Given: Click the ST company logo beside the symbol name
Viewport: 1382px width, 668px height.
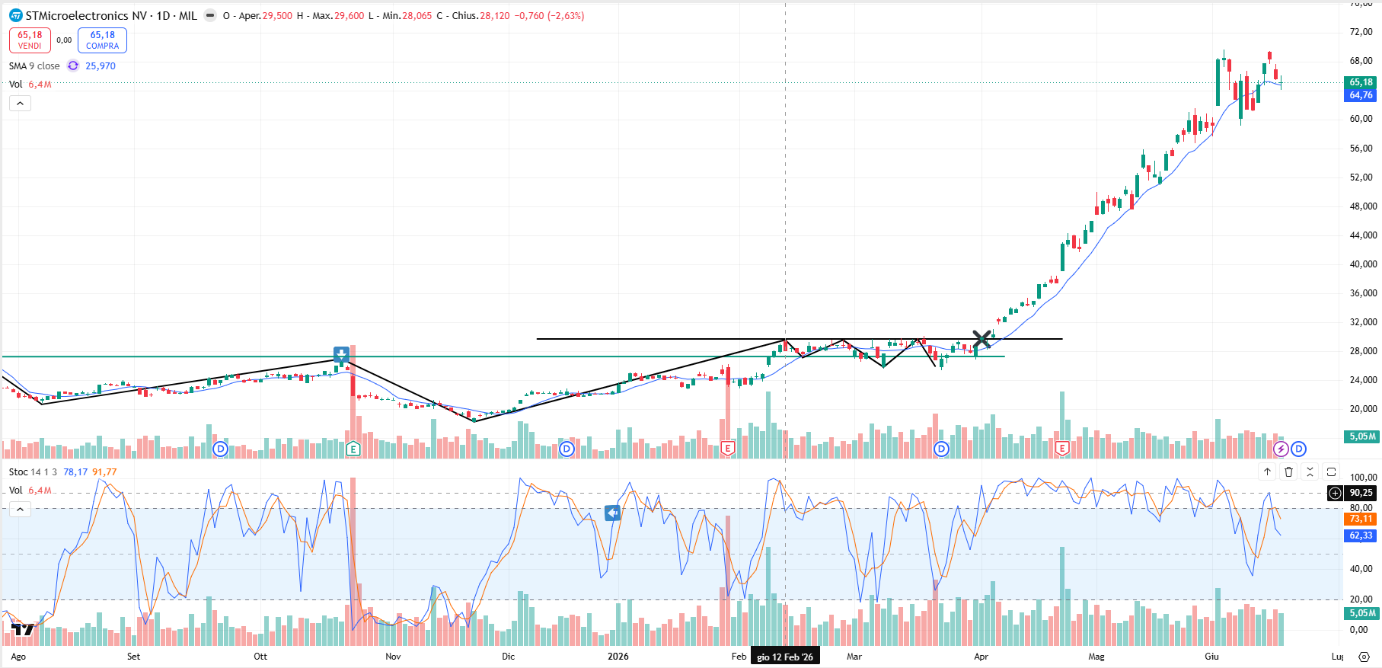Looking at the screenshot, I should click(x=17, y=16).
